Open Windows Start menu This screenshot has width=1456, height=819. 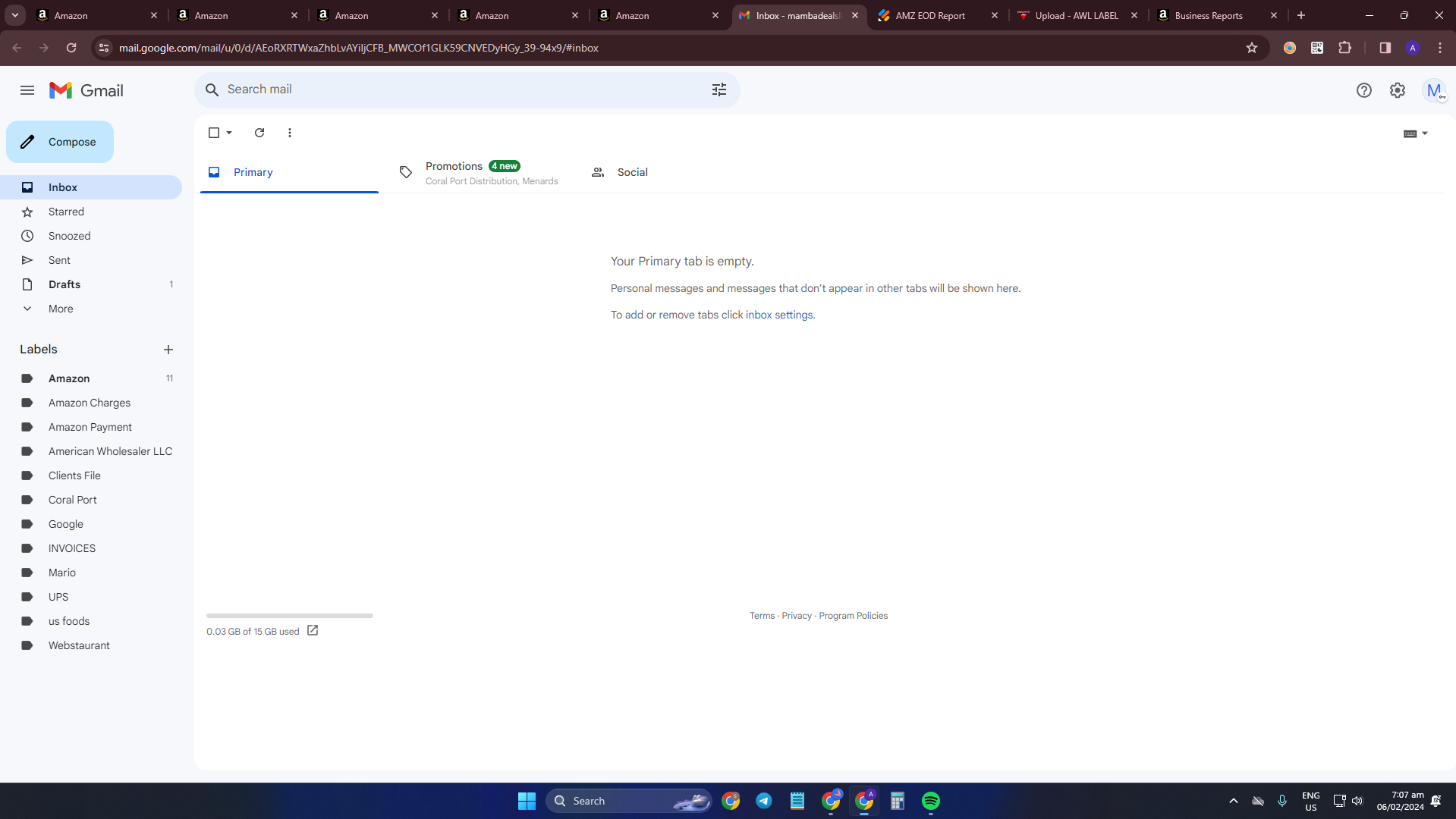coord(527,801)
